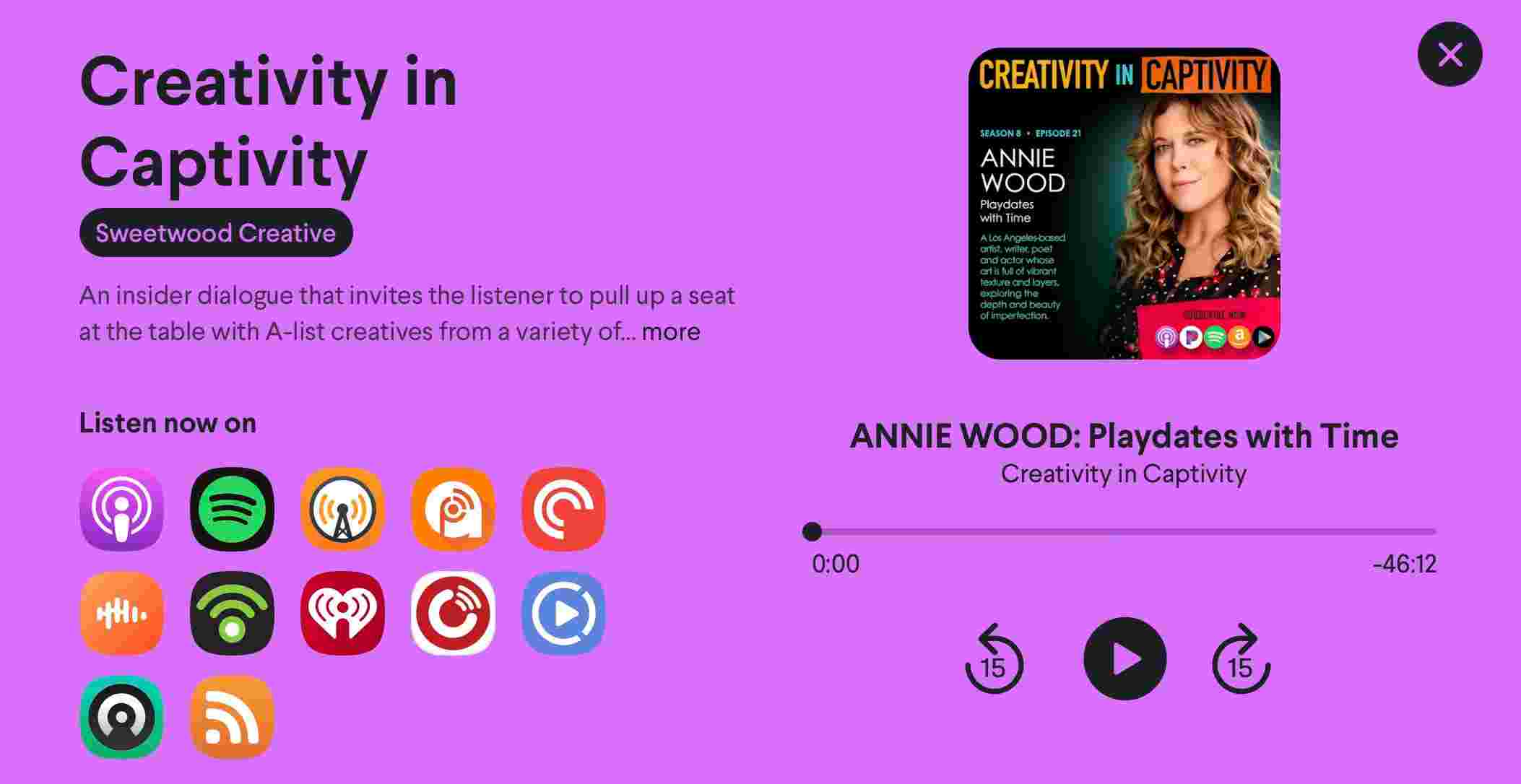Open the Podcast Addict icon
1521x784 pixels.
point(453,509)
